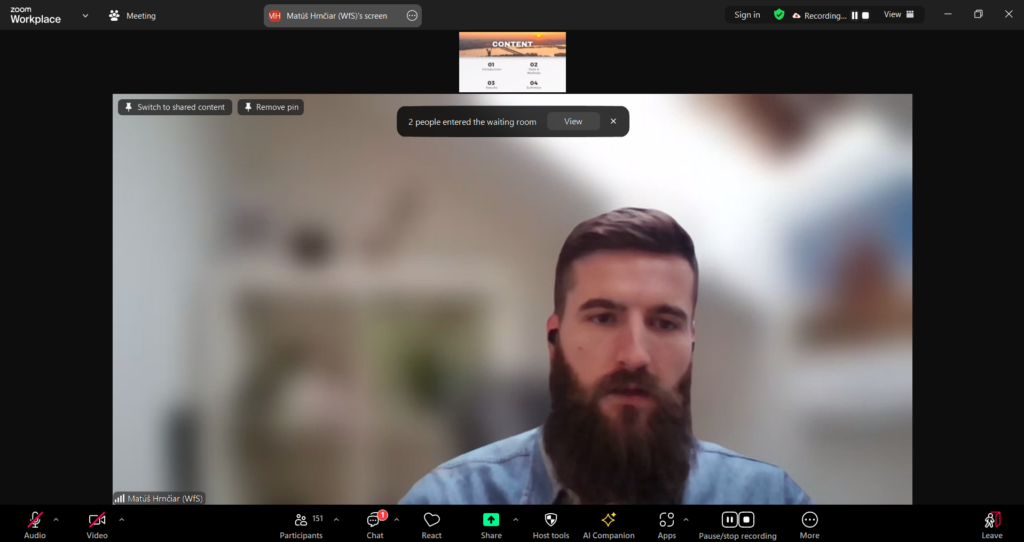
Task: Turn on the camera Video button
Action: click(x=97, y=520)
